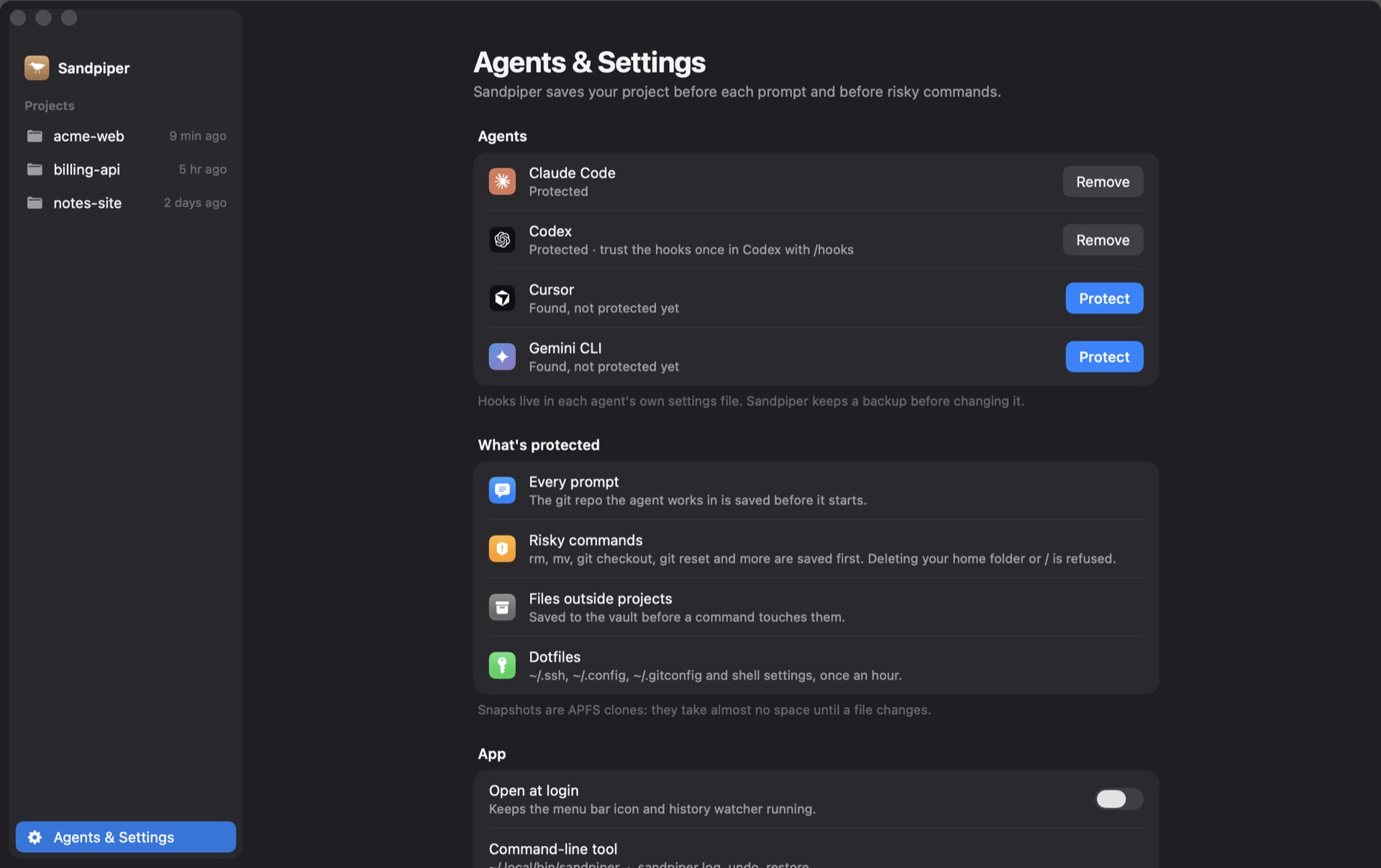
Task: Click the 'Open at login' label
Action: tap(534, 790)
